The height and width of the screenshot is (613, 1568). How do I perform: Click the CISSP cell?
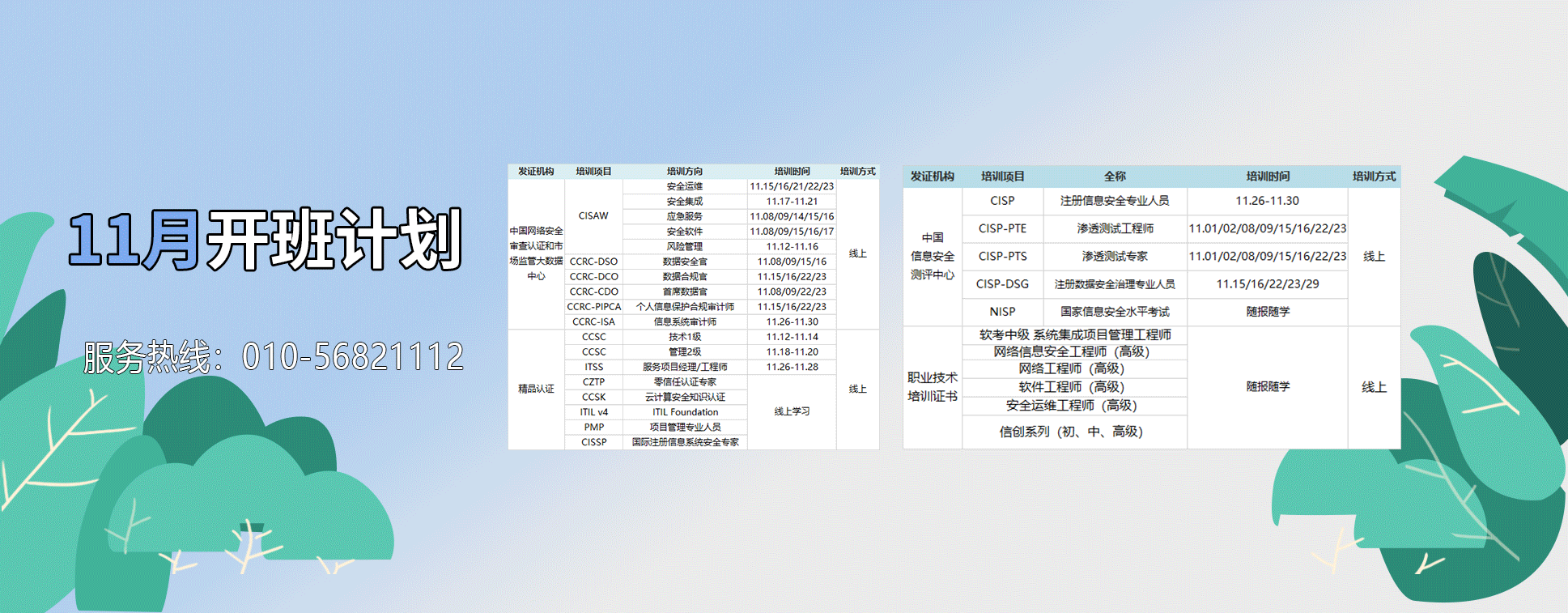(593, 442)
